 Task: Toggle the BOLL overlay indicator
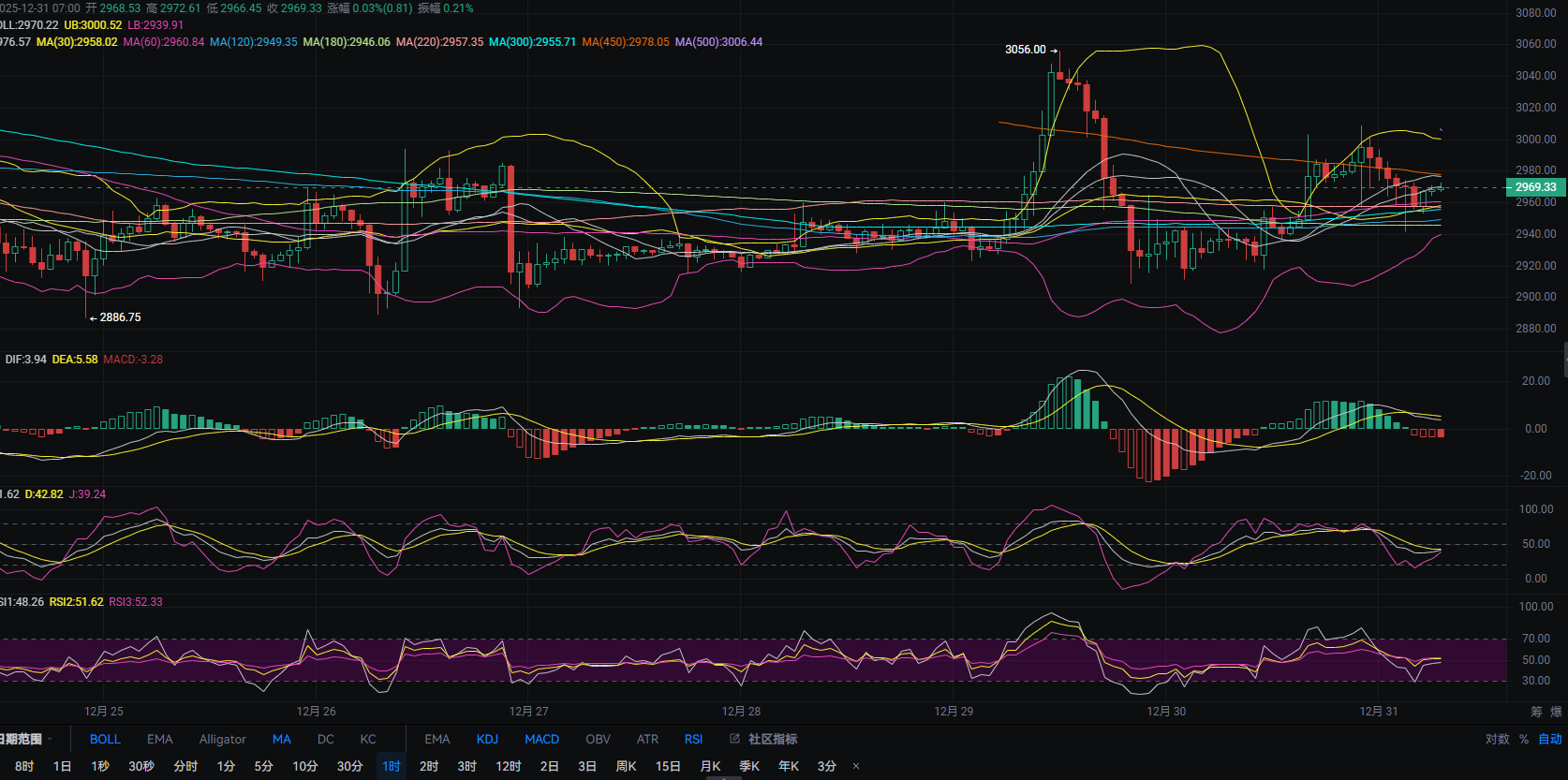(105, 739)
